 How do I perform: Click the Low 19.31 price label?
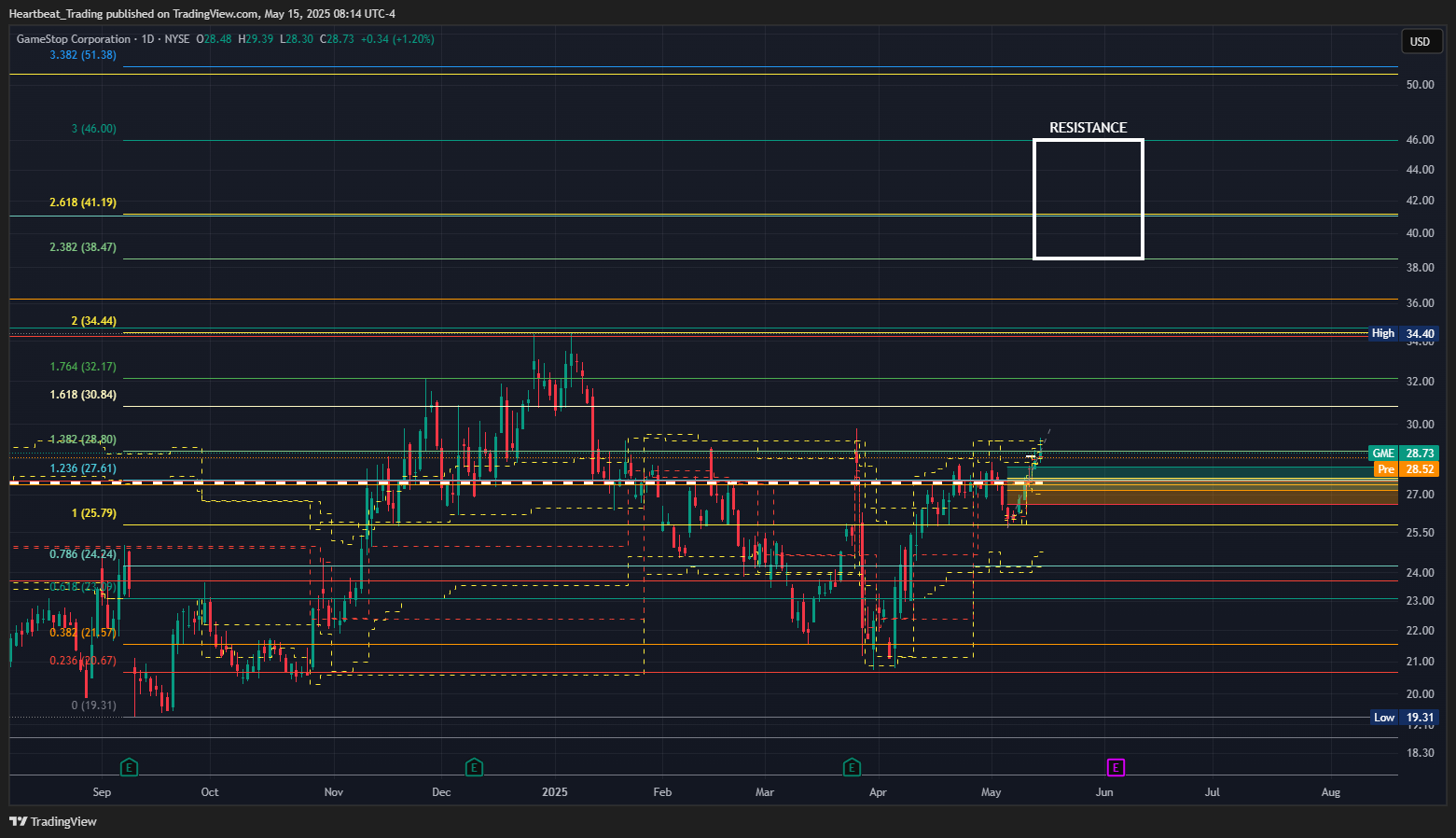pos(1405,718)
